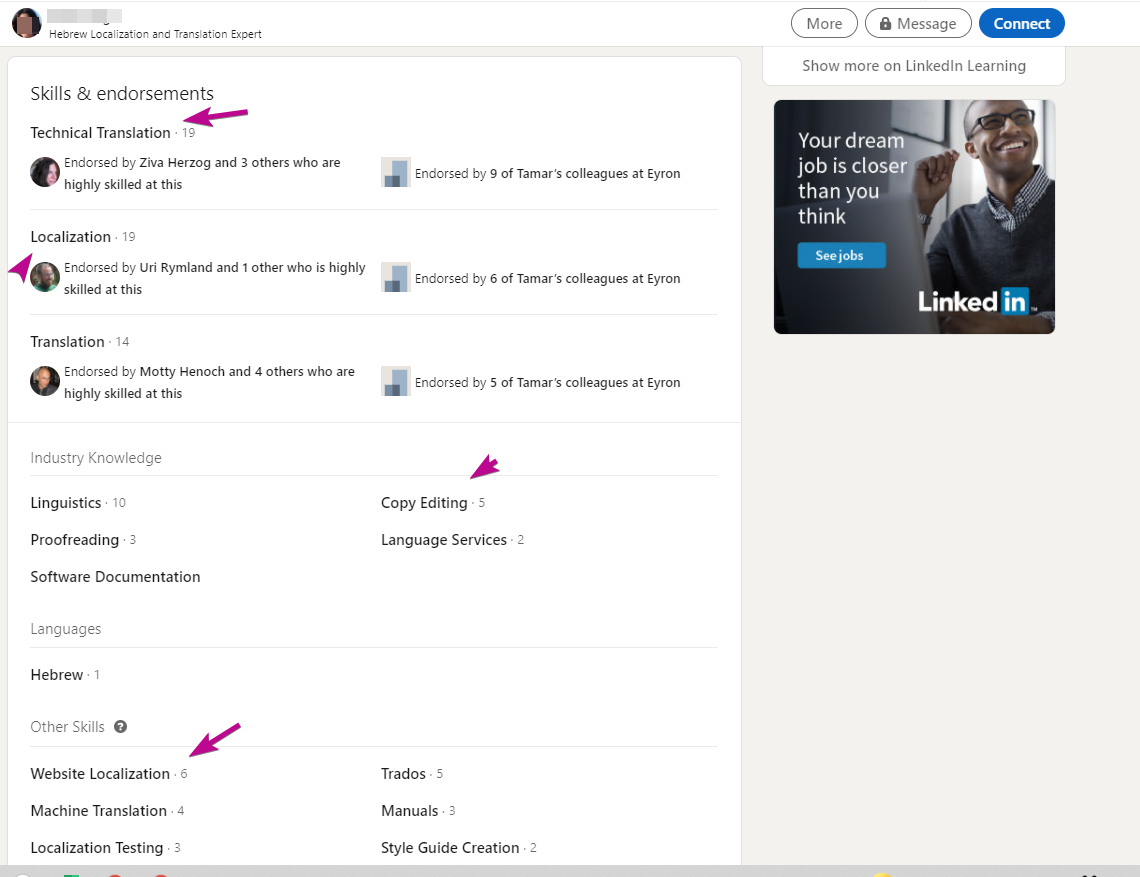Click the profile avatar in the sticky header
This screenshot has width=1140, height=877.
[x=26, y=23]
